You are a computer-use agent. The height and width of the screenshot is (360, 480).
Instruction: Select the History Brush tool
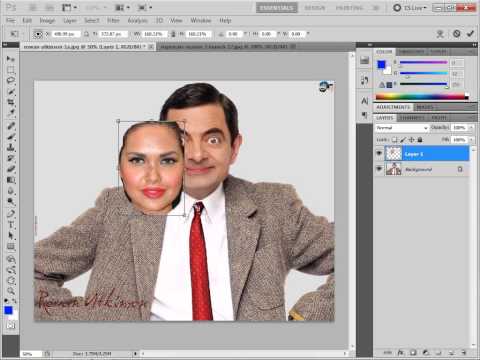(11, 158)
